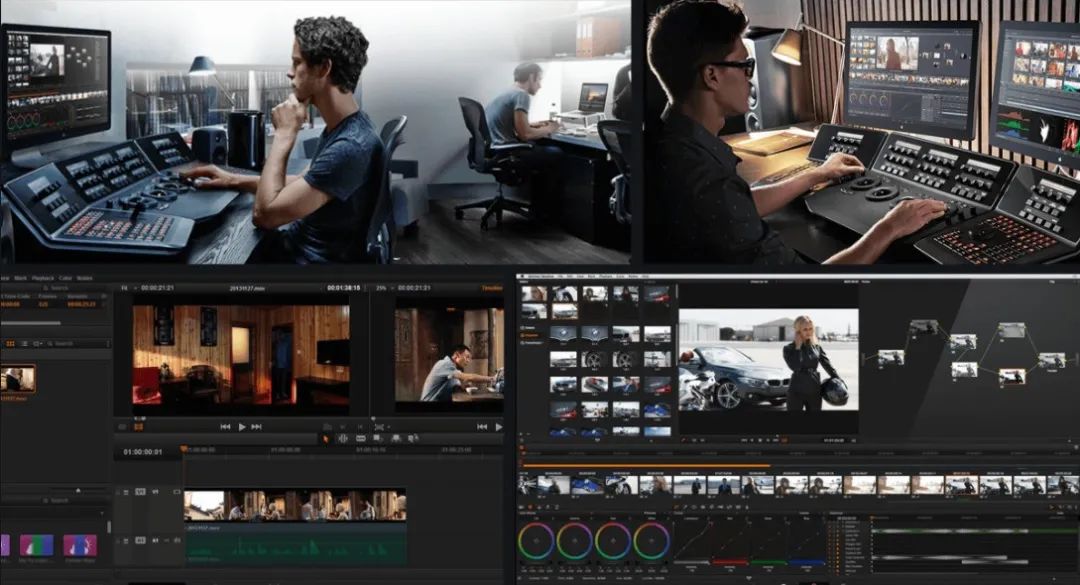Click the 00:01:38:15 duration readout
Image resolution: width=1080 pixels, height=585 pixels.
(343, 288)
